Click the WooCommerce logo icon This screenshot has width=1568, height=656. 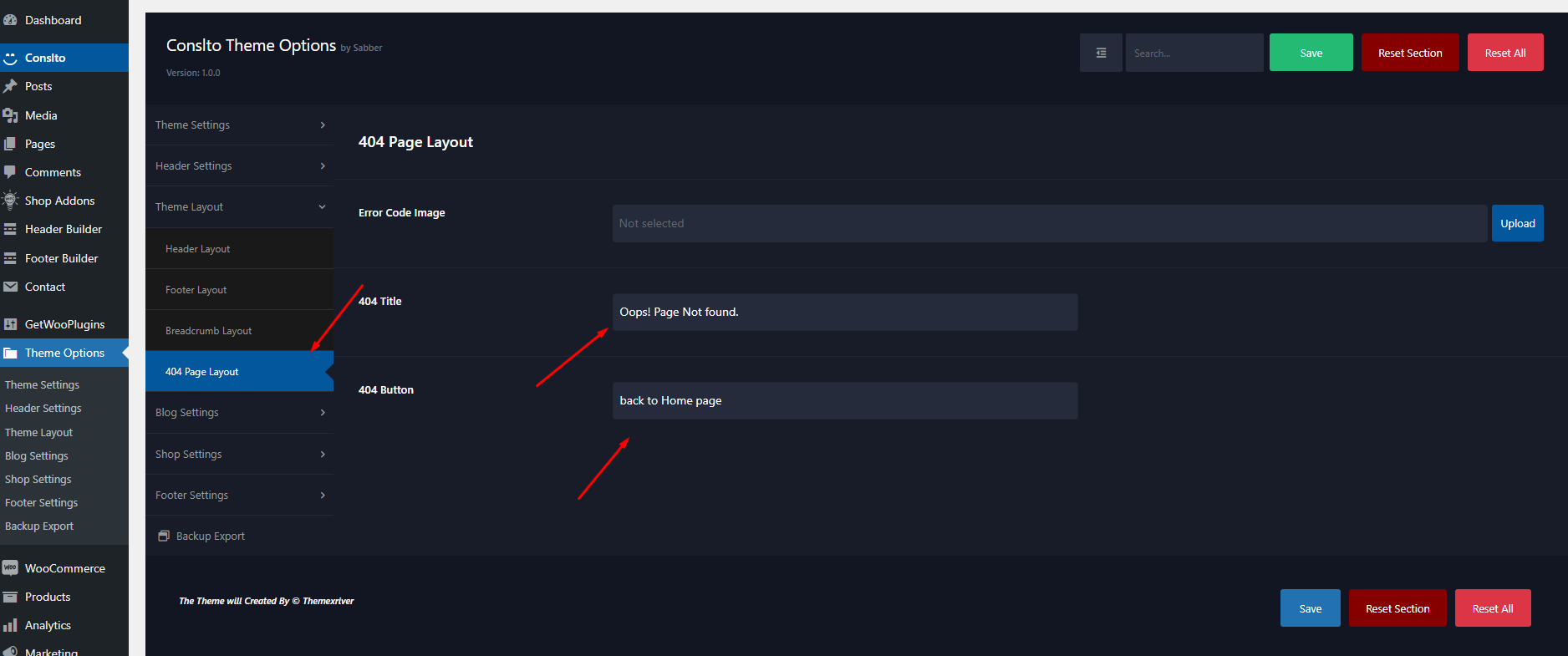[x=11, y=568]
